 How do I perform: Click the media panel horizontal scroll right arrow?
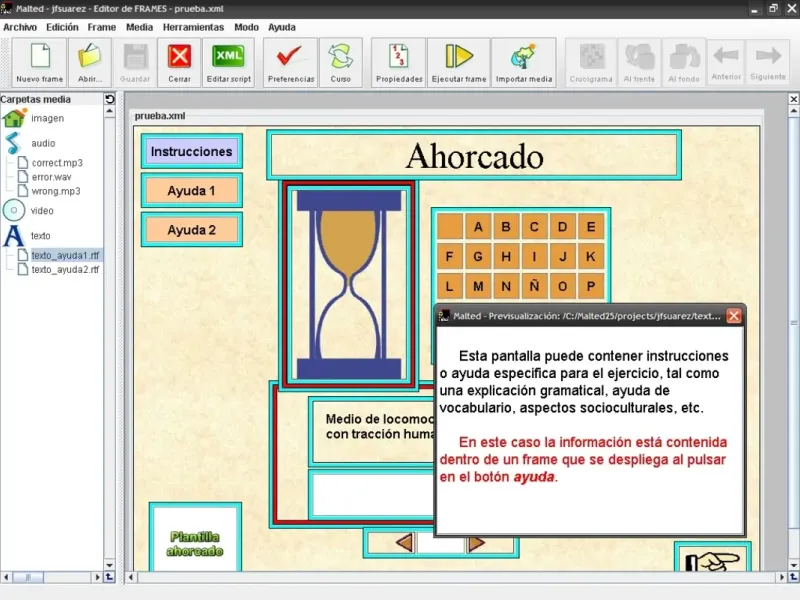[97, 577]
